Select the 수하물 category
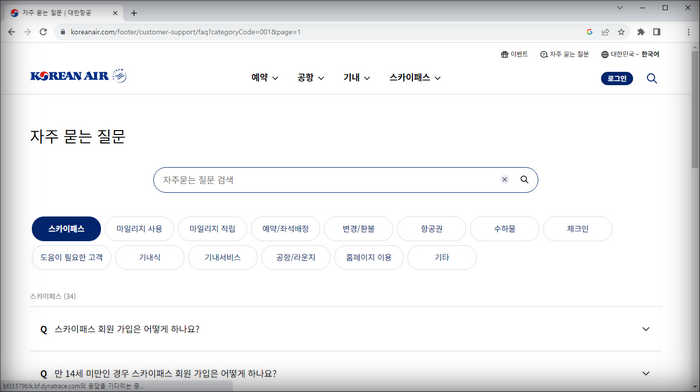This screenshot has height=392, width=700. pos(504,229)
